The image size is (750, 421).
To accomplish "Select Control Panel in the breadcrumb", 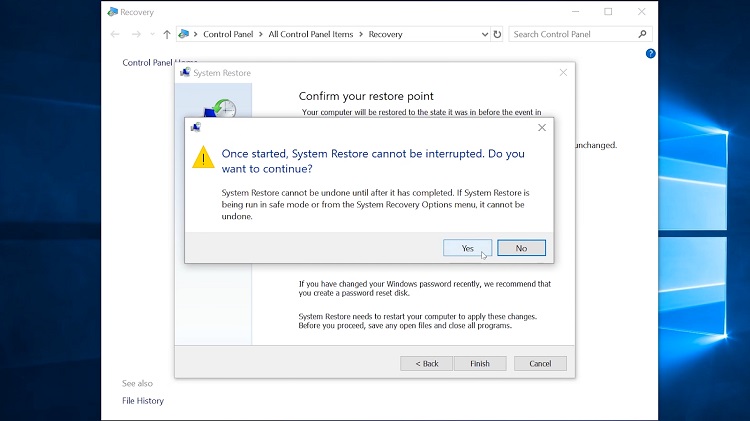I will pyautogui.click(x=228, y=34).
